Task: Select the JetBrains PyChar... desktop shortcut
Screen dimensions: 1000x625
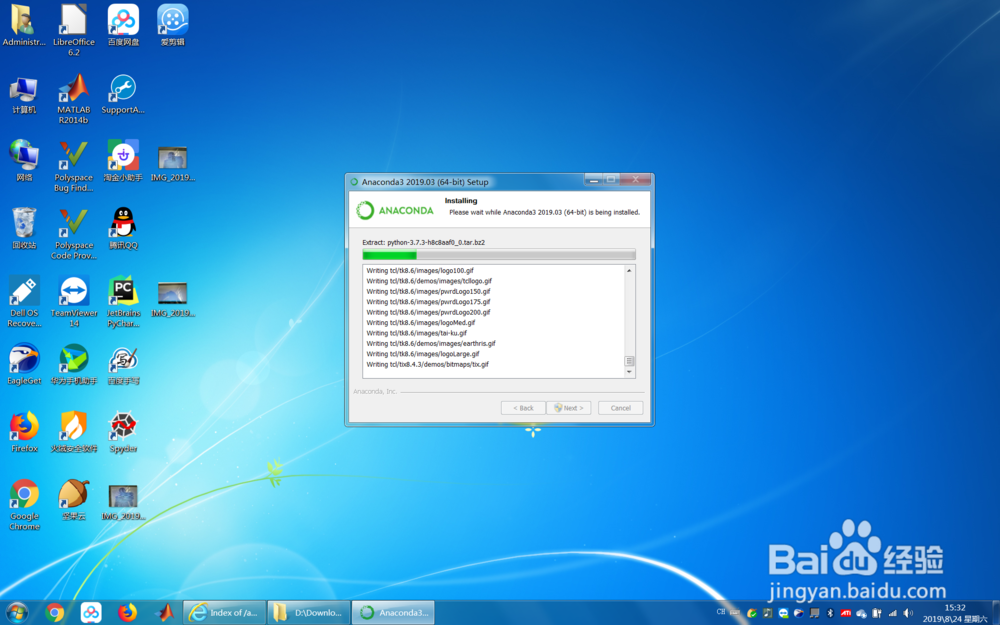Action: pyautogui.click(x=123, y=302)
